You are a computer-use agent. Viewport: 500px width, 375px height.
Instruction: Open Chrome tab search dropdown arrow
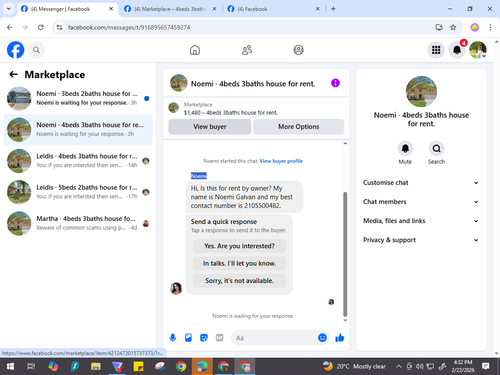(x=9, y=9)
